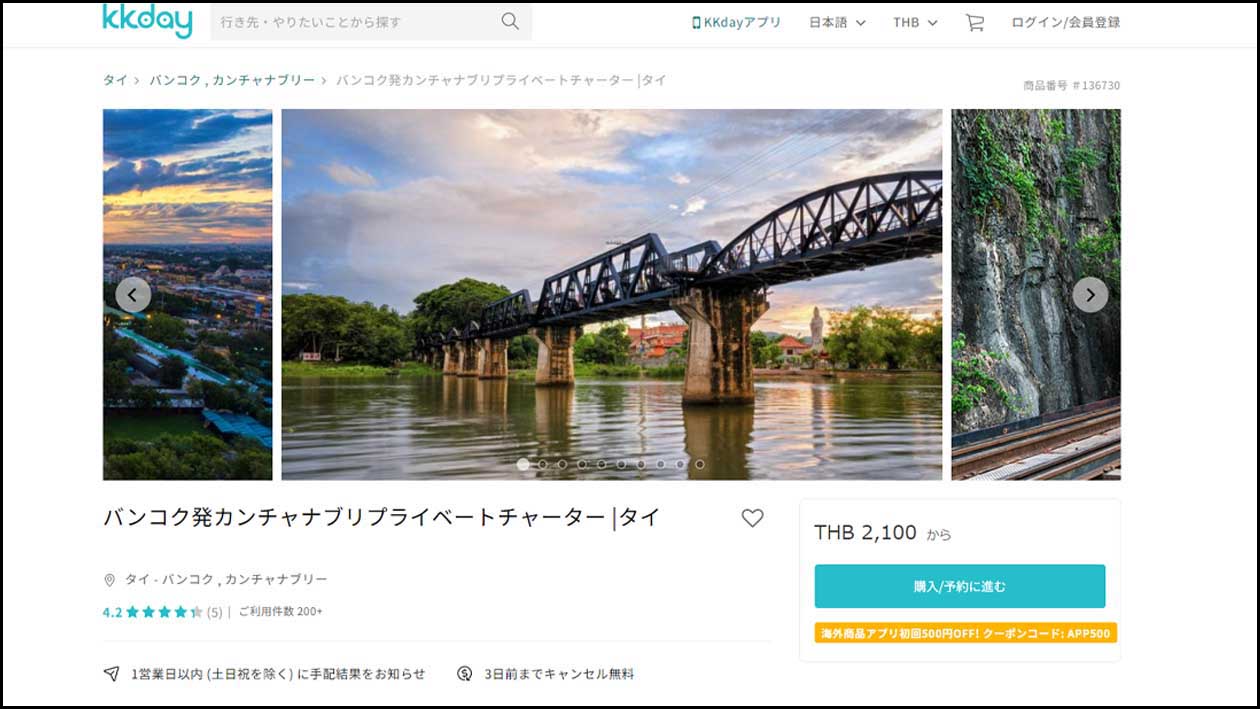Go to the タイ breadcrumb
The height and width of the screenshot is (709, 1260).
(x=115, y=80)
